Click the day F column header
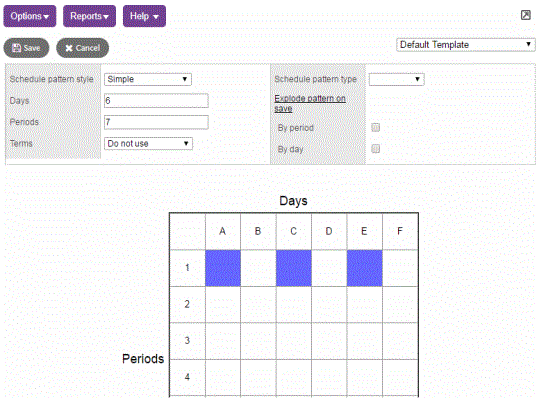 [x=400, y=231]
